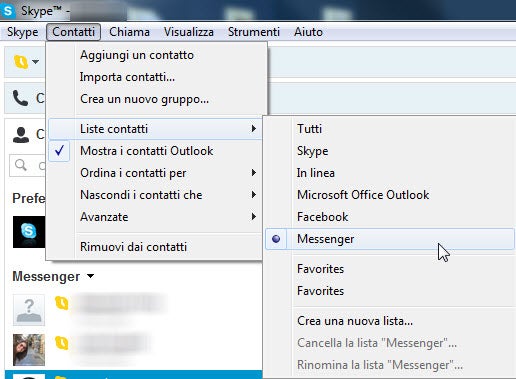
Task: Expand the Ordina i contatti per submenu
Action: click(x=155, y=173)
